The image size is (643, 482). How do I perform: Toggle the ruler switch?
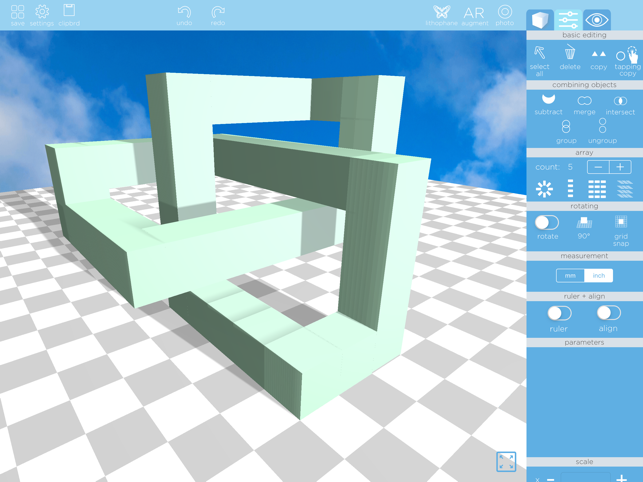click(559, 313)
